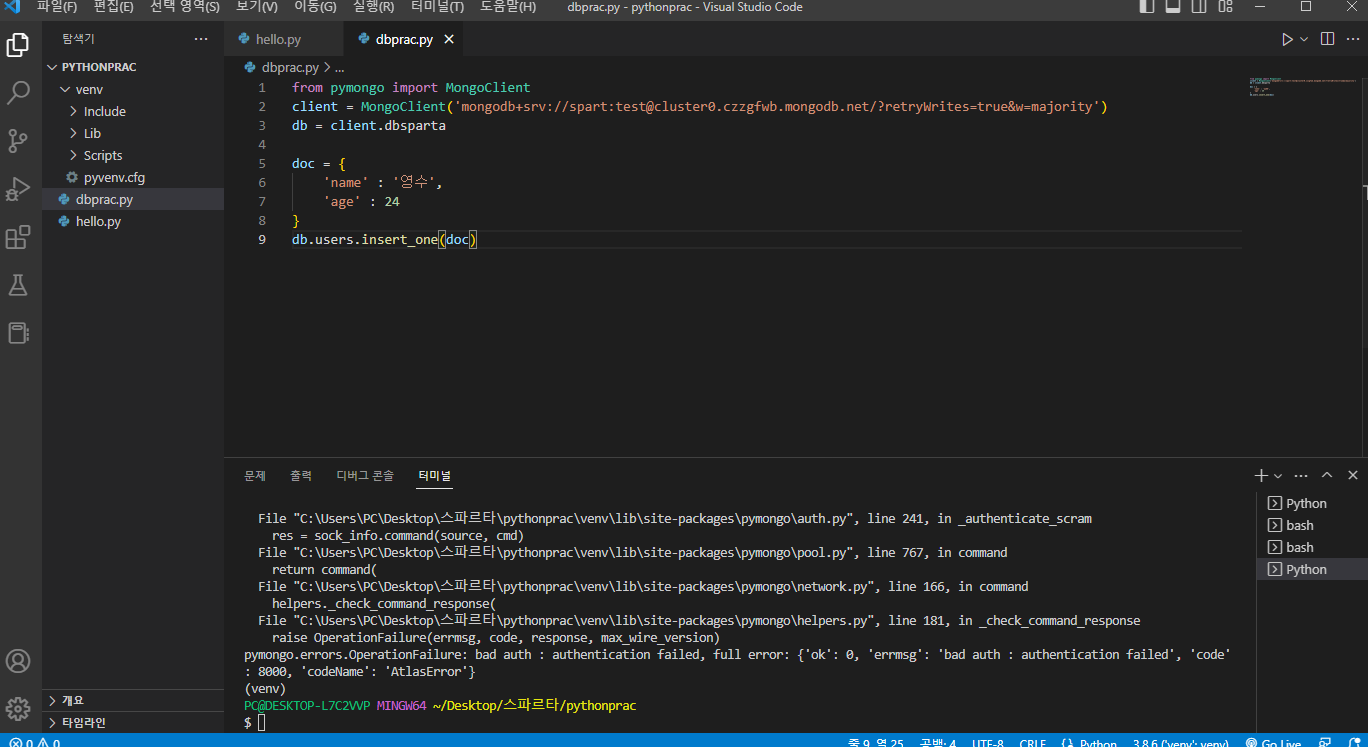Change the 공백: 4 indentation setting
Image resolution: width=1368 pixels, height=747 pixels.
[938, 743]
